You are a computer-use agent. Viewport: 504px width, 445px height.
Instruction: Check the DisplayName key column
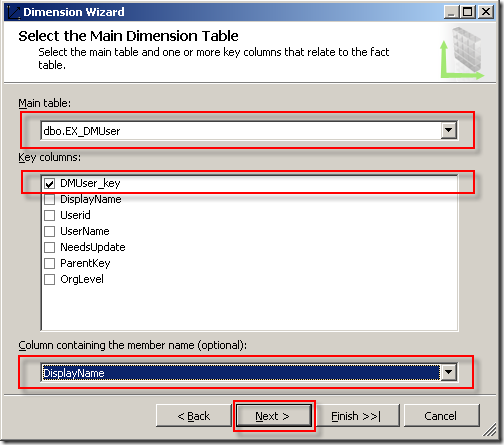coord(50,199)
